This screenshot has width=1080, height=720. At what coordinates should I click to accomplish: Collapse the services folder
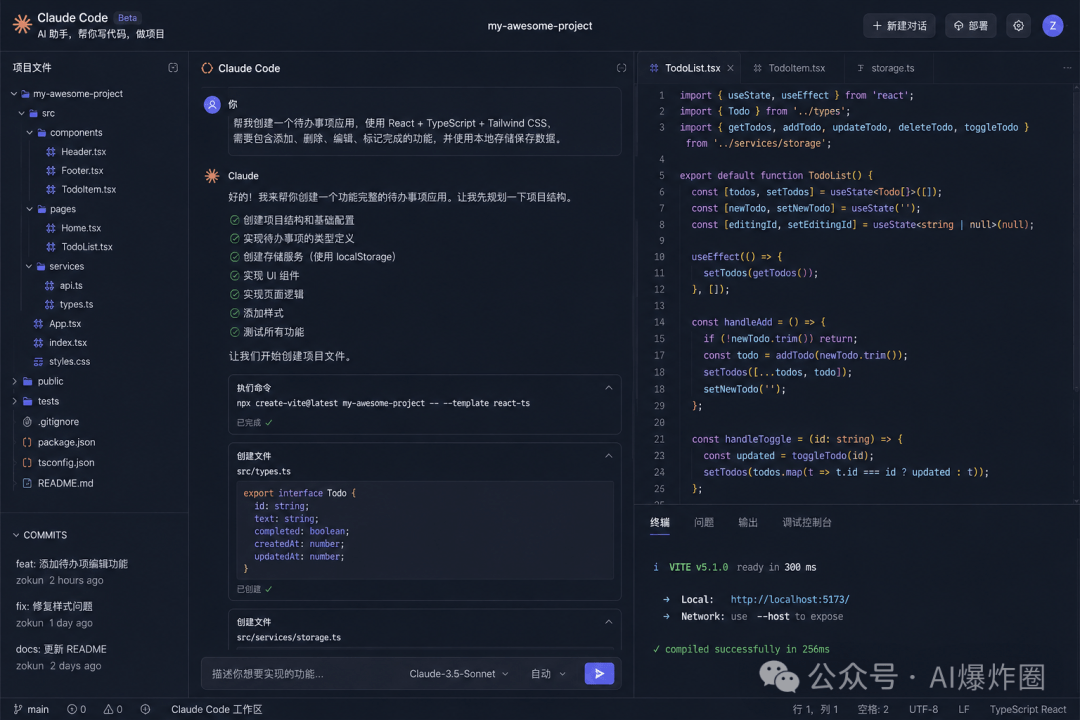click(30, 266)
